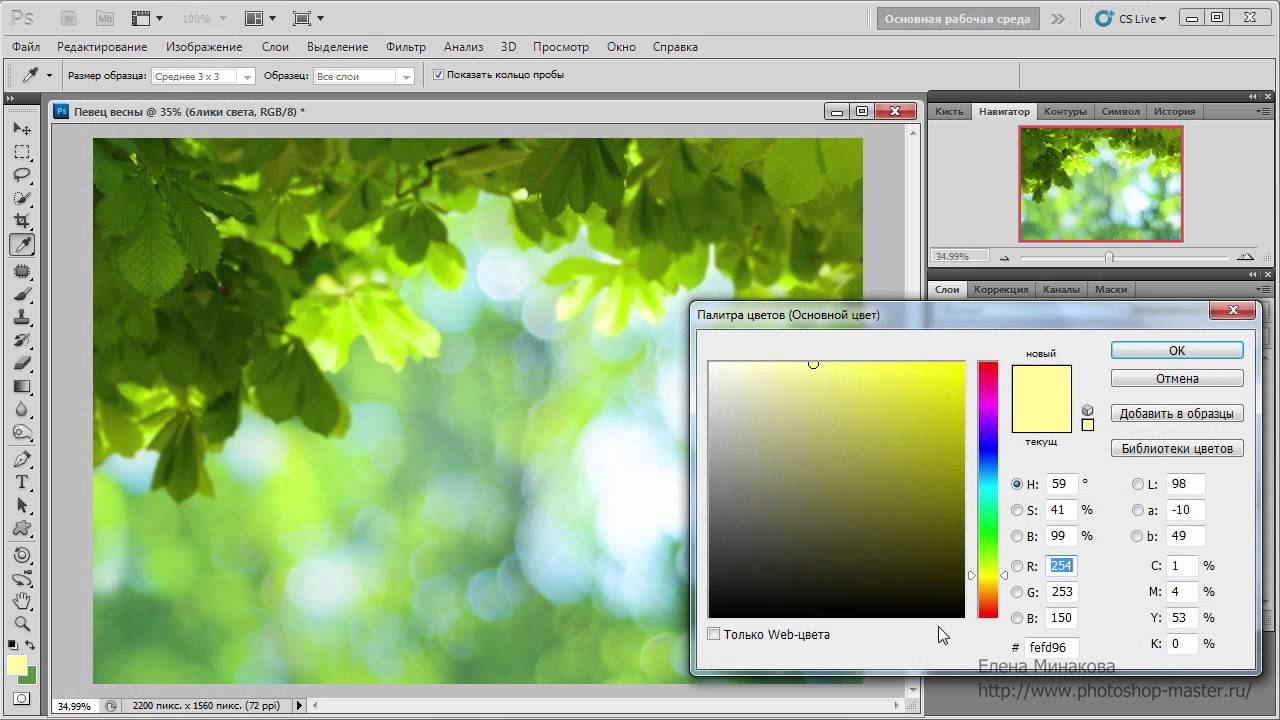Viewport: 1280px width, 720px height.
Task: Select the Horizontal Type tool
Action: point(22,483)
